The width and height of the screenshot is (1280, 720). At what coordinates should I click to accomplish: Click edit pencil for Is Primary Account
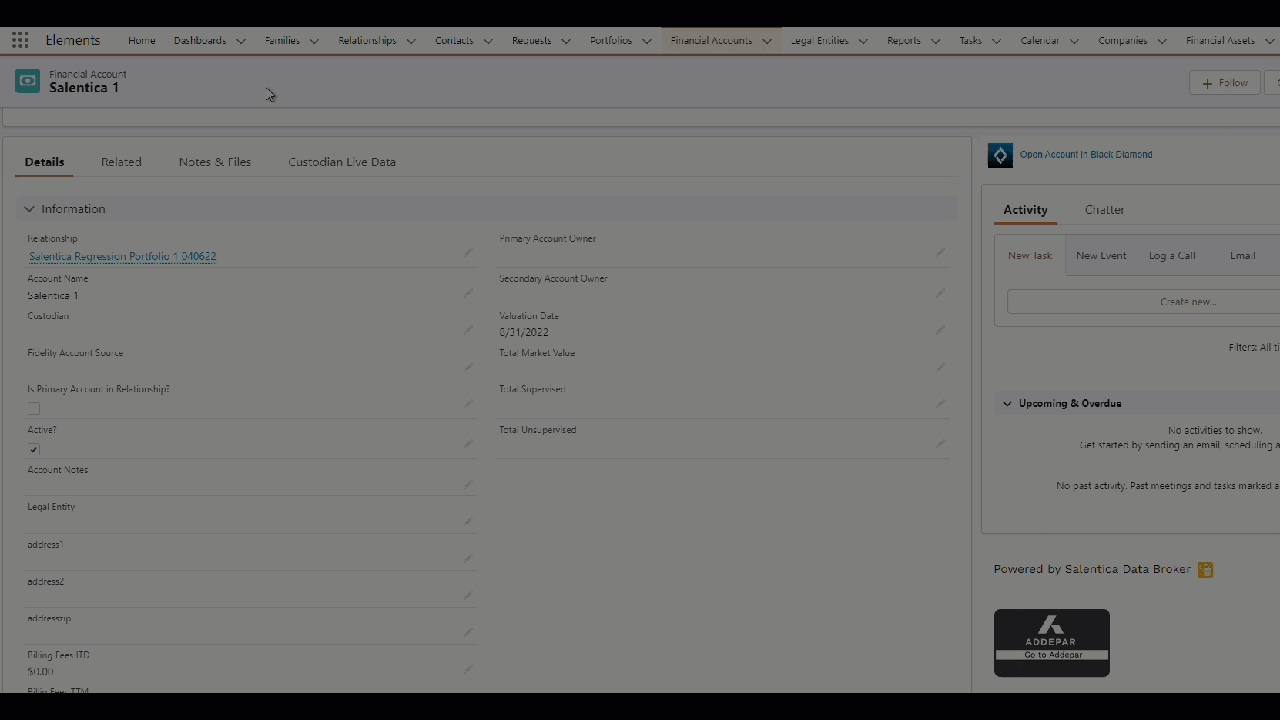coord(468,404)
